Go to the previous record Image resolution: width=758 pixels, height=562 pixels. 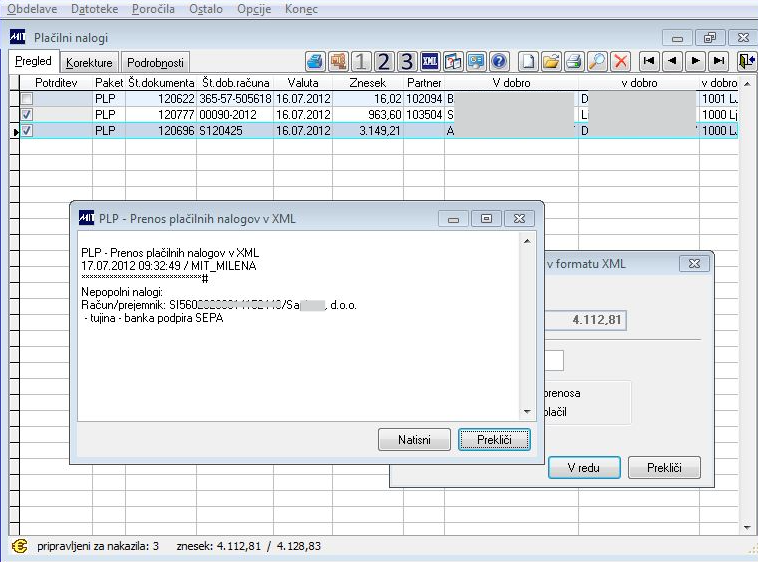point(672,61)
